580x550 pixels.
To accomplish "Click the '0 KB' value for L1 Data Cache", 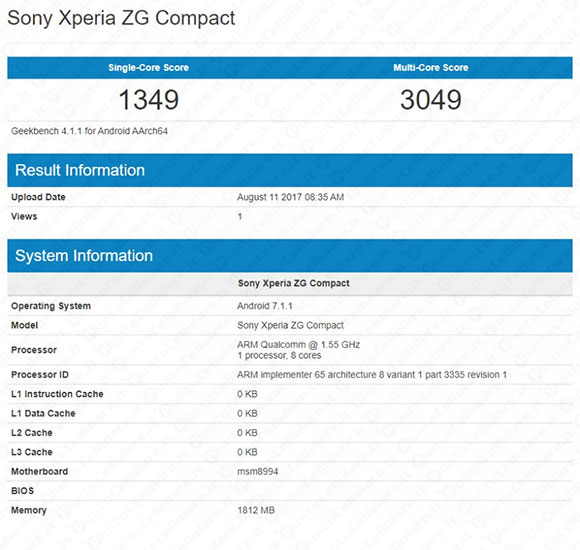I will [x=247, y=414].
